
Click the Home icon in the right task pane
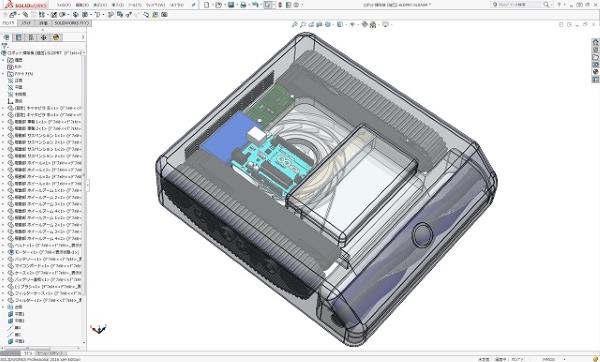pyautogui.click(x=595, y=42)
